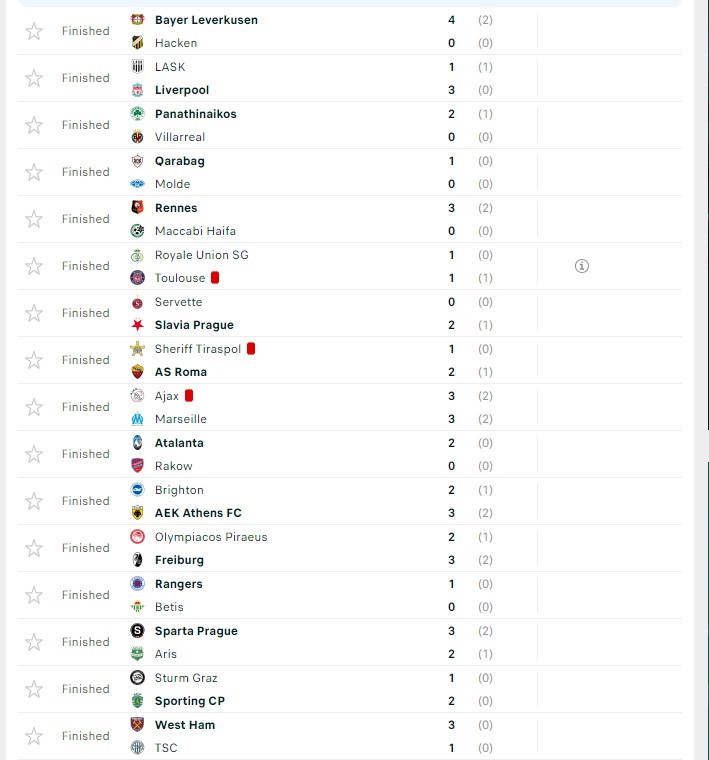This screenshot has height=760, width=709.
Task: Toggle favorite star for LASK vs Liverpool
Action: tap(34, 78)
